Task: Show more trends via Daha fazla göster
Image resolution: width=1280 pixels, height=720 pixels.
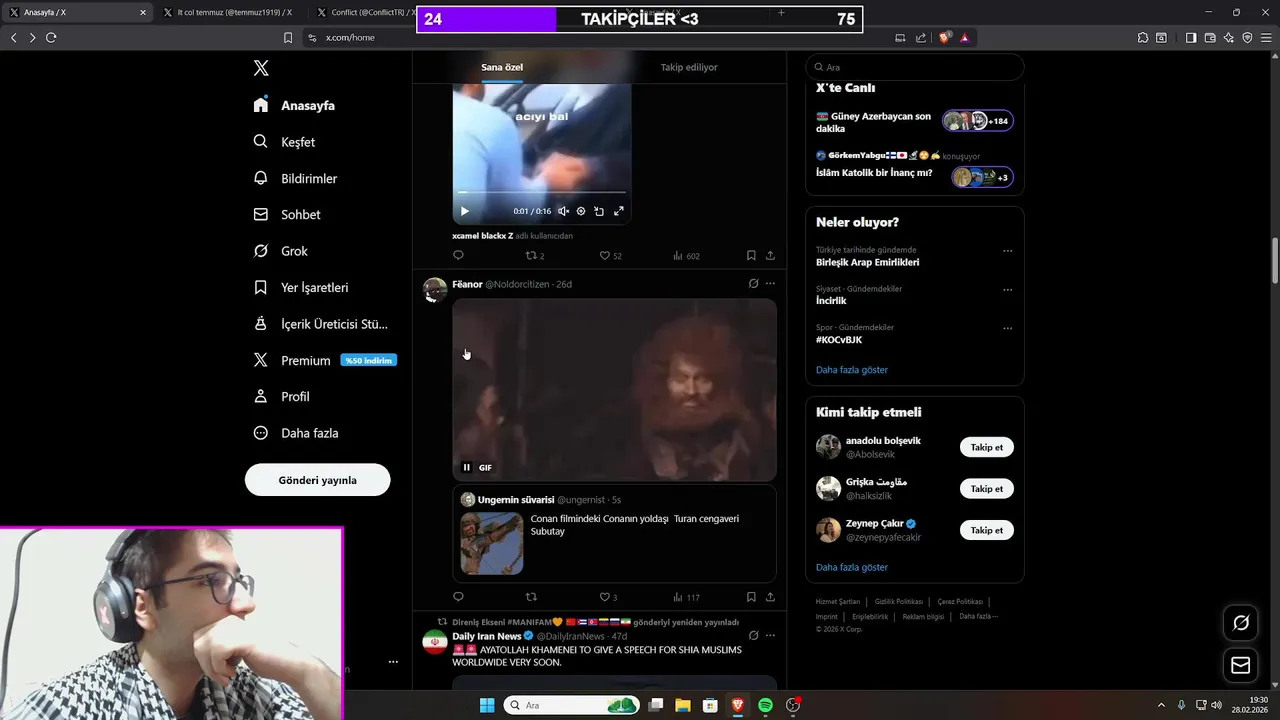Action: tap(852, 370)
